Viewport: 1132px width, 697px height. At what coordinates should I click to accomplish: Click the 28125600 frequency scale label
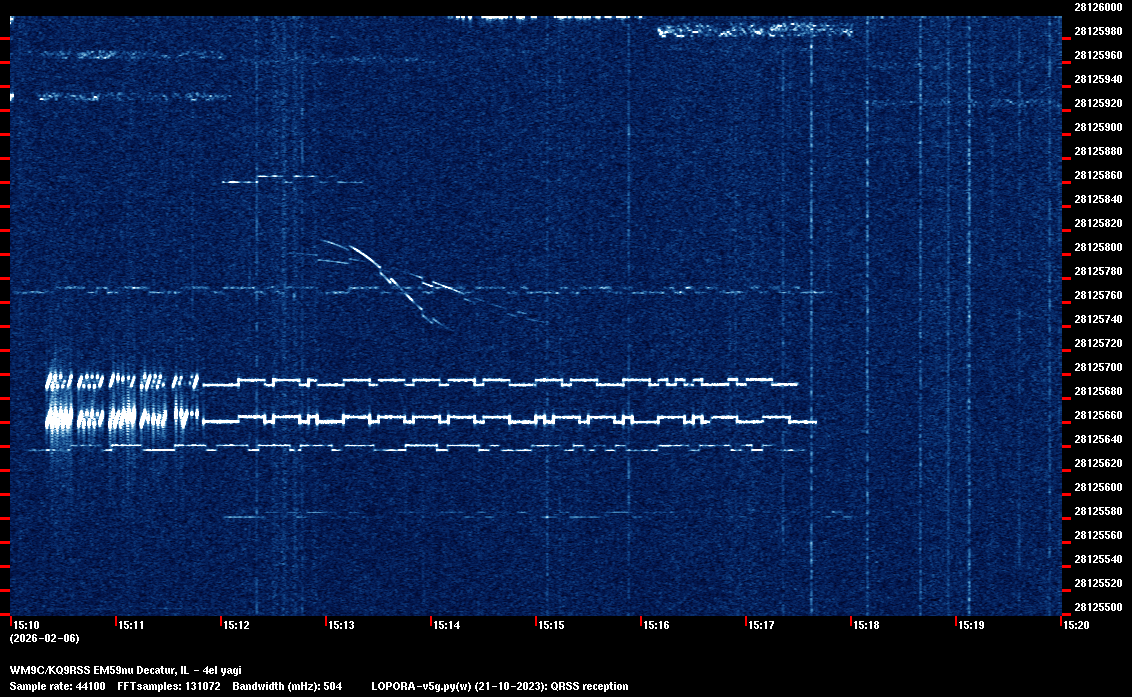(x=1097, y=487)
